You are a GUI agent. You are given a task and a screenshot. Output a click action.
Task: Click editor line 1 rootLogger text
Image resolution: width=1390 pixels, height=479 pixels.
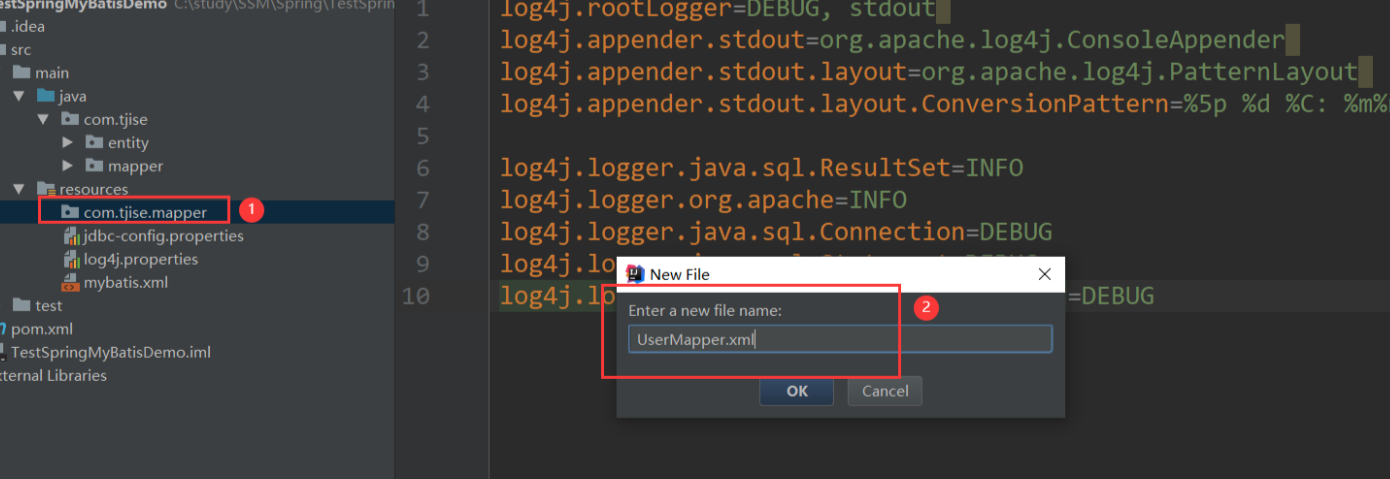tap(717, 10)
